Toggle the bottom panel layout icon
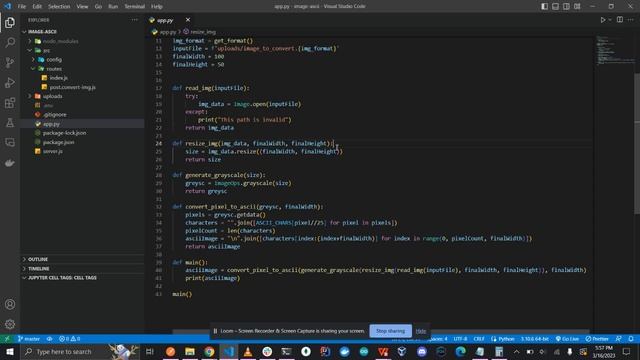The height and width of the screenshot is (360, 640). click(x=556, y=6)
